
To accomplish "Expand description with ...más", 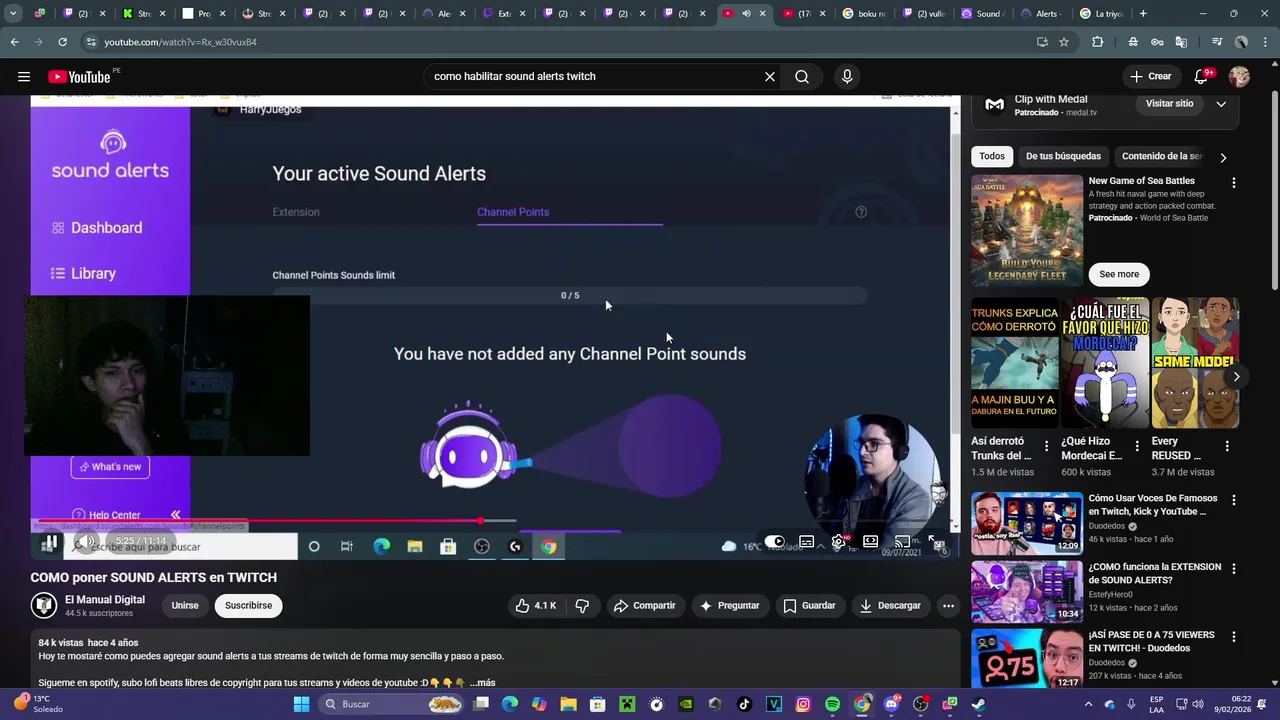I will pyautogui.click(x=482, y=683).
